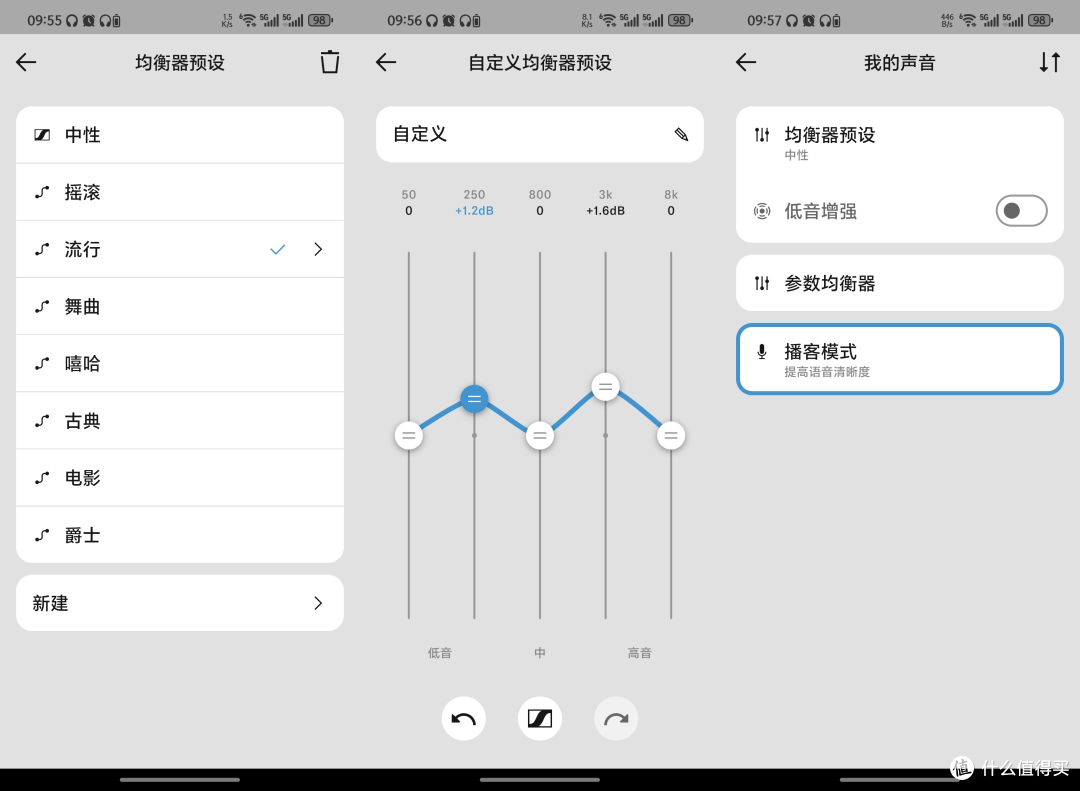
Task: Tap the +1.2dB value label
Action: click(475, 211)
